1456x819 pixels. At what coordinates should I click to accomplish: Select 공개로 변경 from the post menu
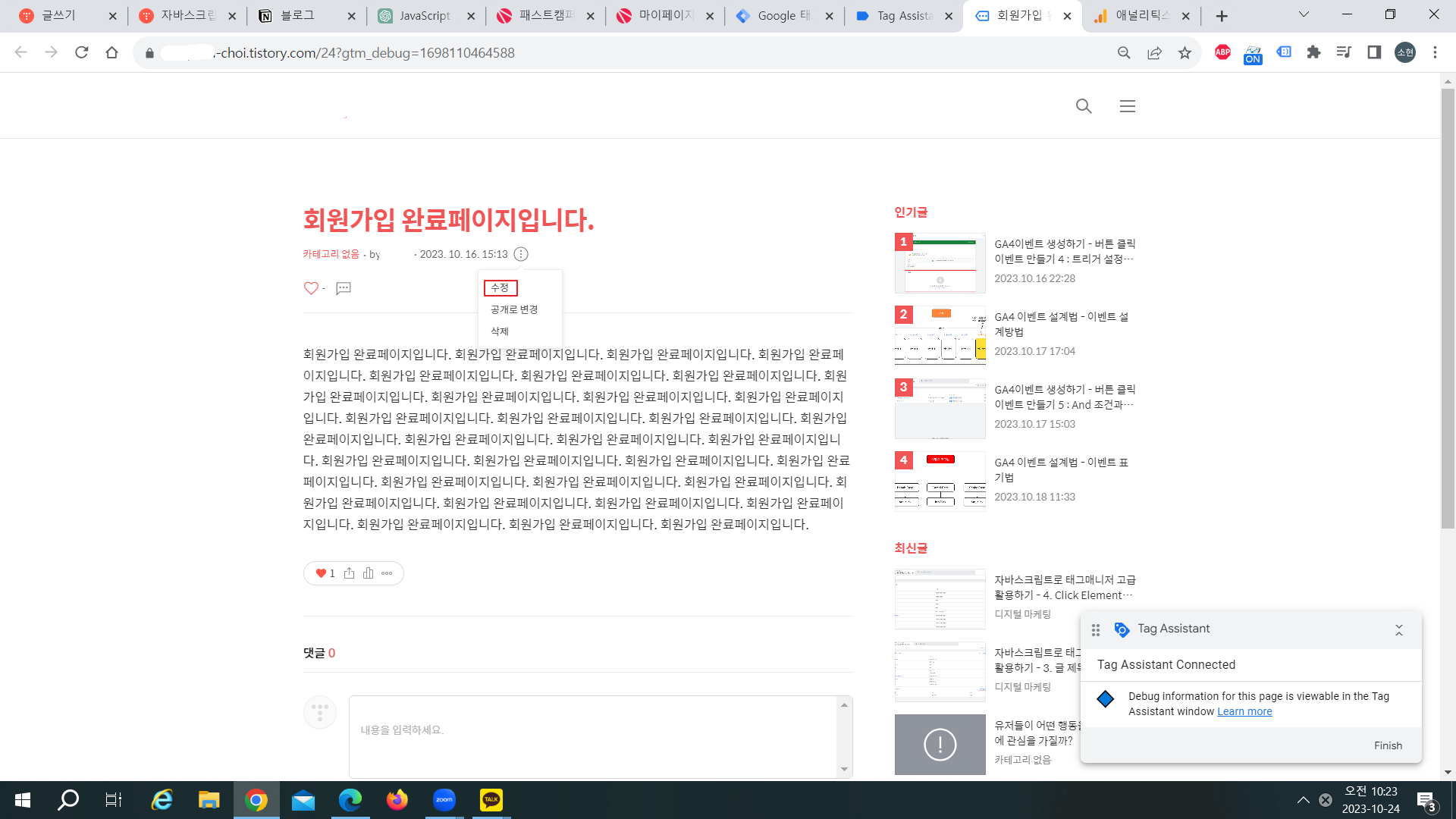[x=514, y=309]
